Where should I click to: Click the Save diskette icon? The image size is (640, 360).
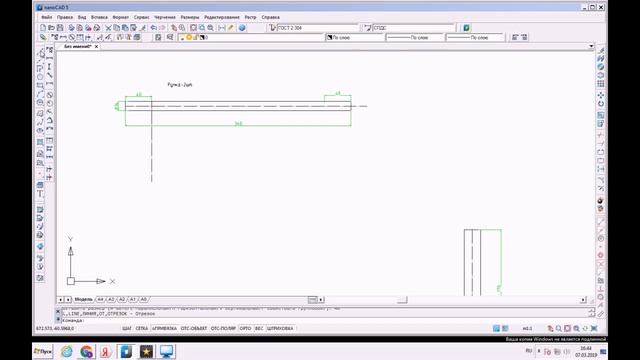pyautogui.click(x=60, y=28)
